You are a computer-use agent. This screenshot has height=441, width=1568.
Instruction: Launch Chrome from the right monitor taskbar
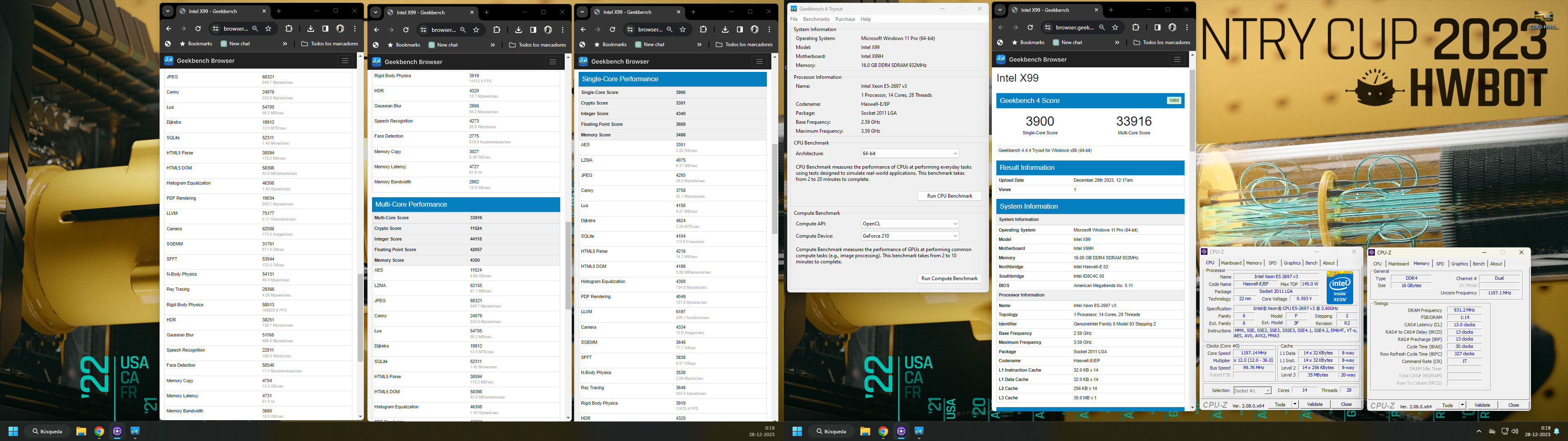coord(883,431)
